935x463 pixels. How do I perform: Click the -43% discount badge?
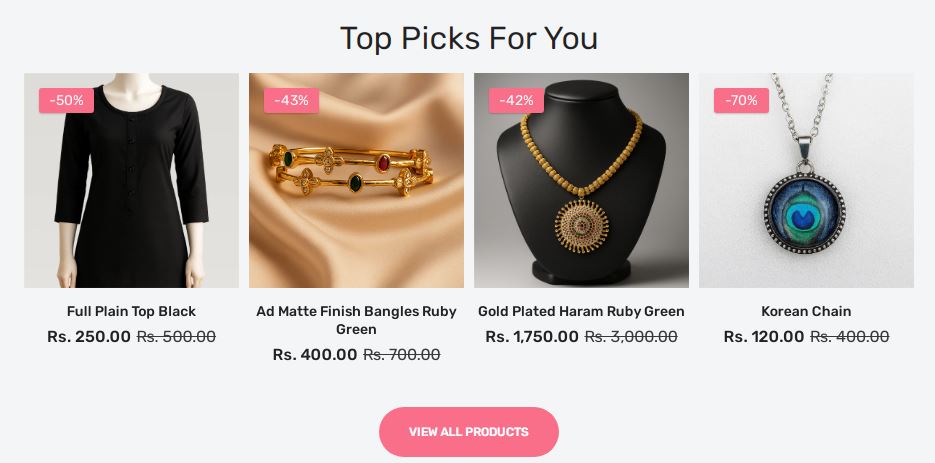point(291,100)
